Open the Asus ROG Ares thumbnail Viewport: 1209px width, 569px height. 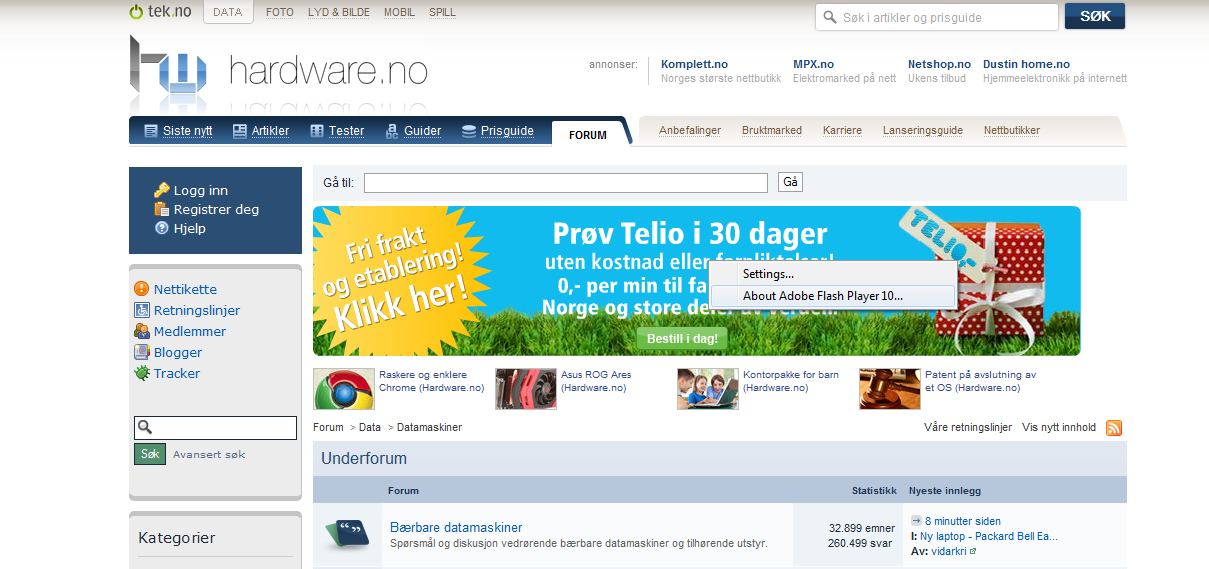click(526, 389)
